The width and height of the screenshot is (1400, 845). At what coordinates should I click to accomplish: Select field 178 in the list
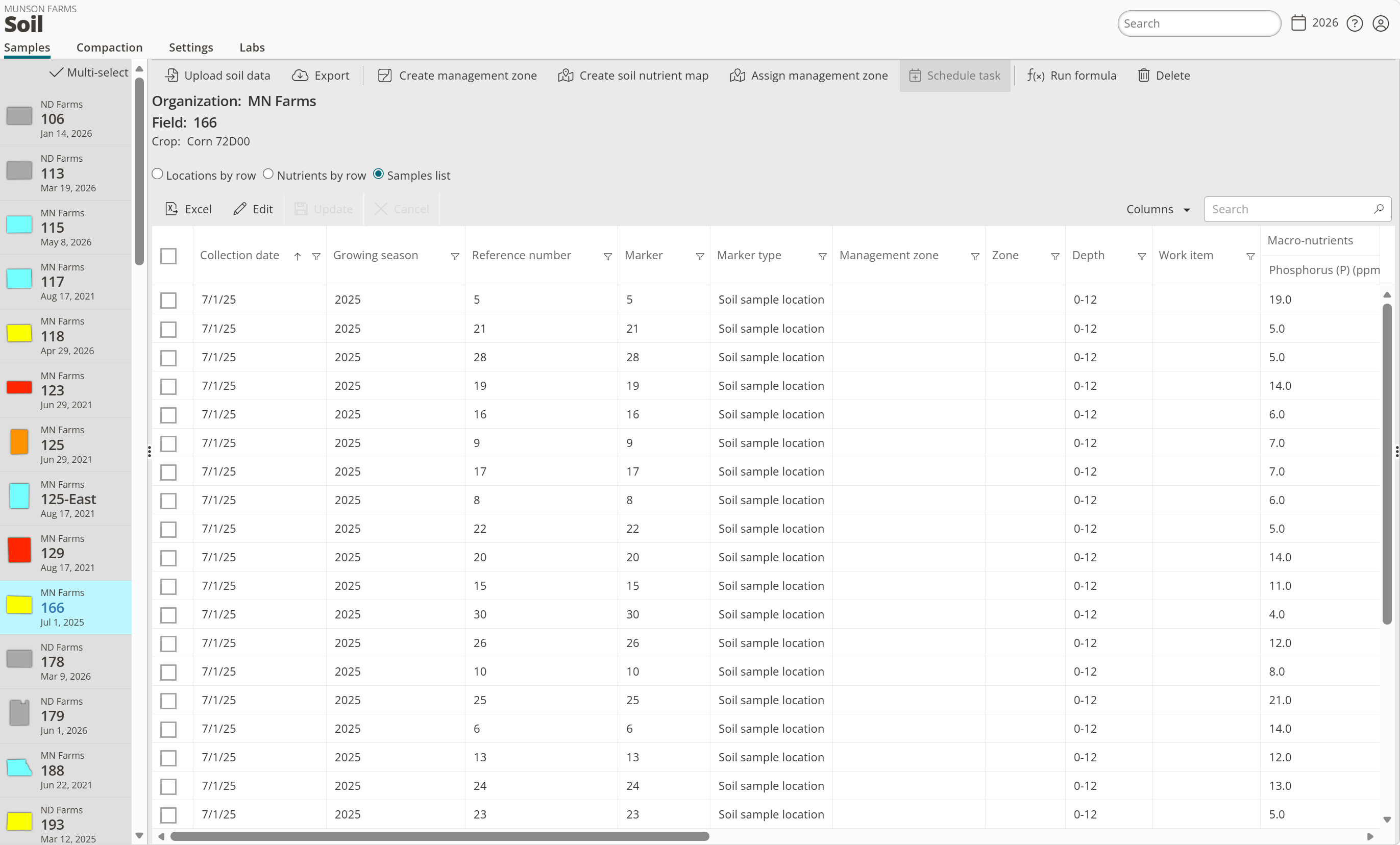(x=66, y=662)
